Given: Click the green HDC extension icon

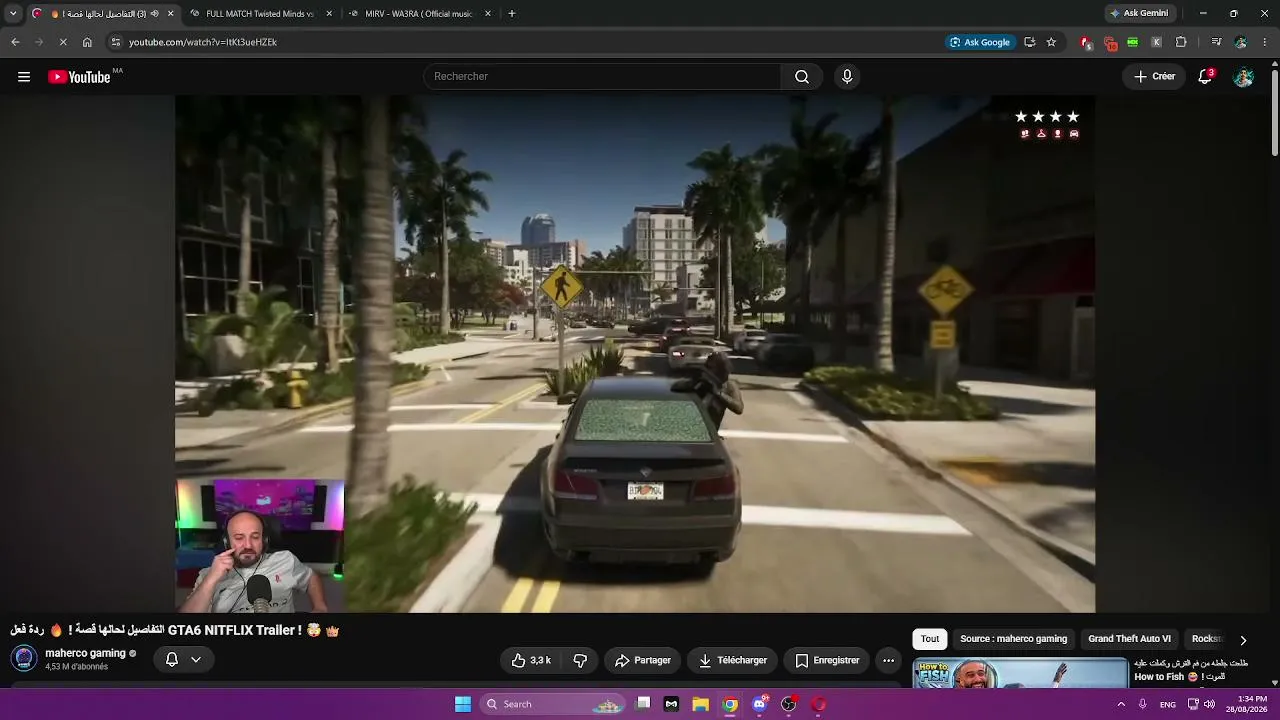Looking at the screenshot, I should [1133, 42].
